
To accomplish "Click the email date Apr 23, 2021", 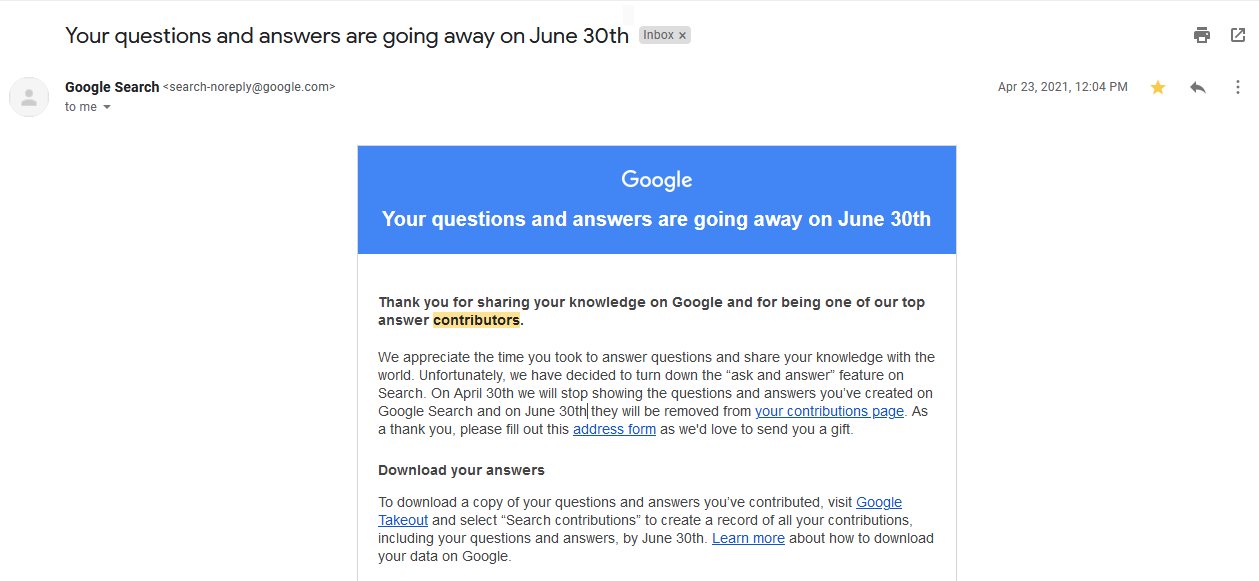I will [1062, 87].
